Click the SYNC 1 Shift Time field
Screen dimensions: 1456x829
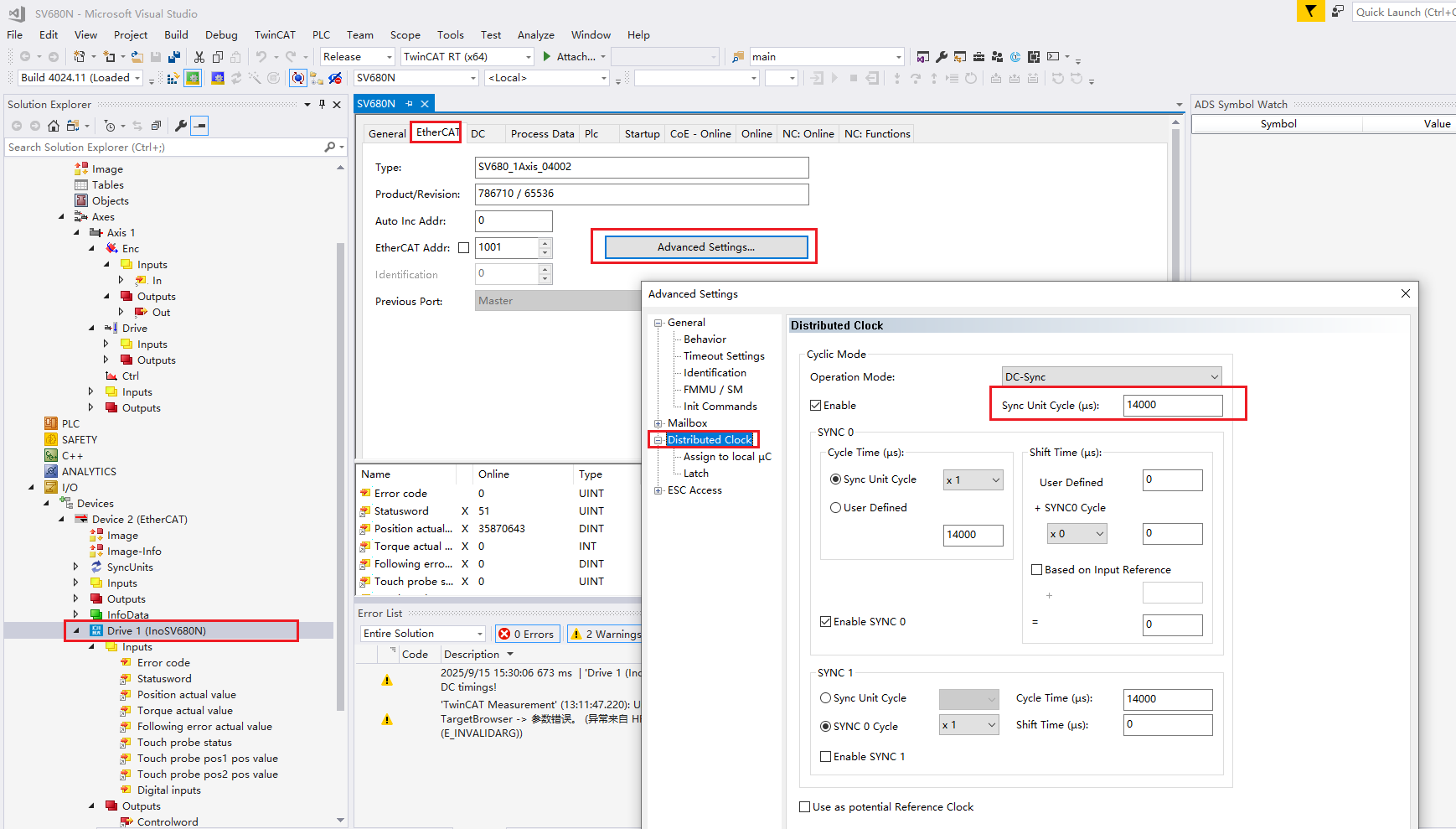(x=1168, y=725)
